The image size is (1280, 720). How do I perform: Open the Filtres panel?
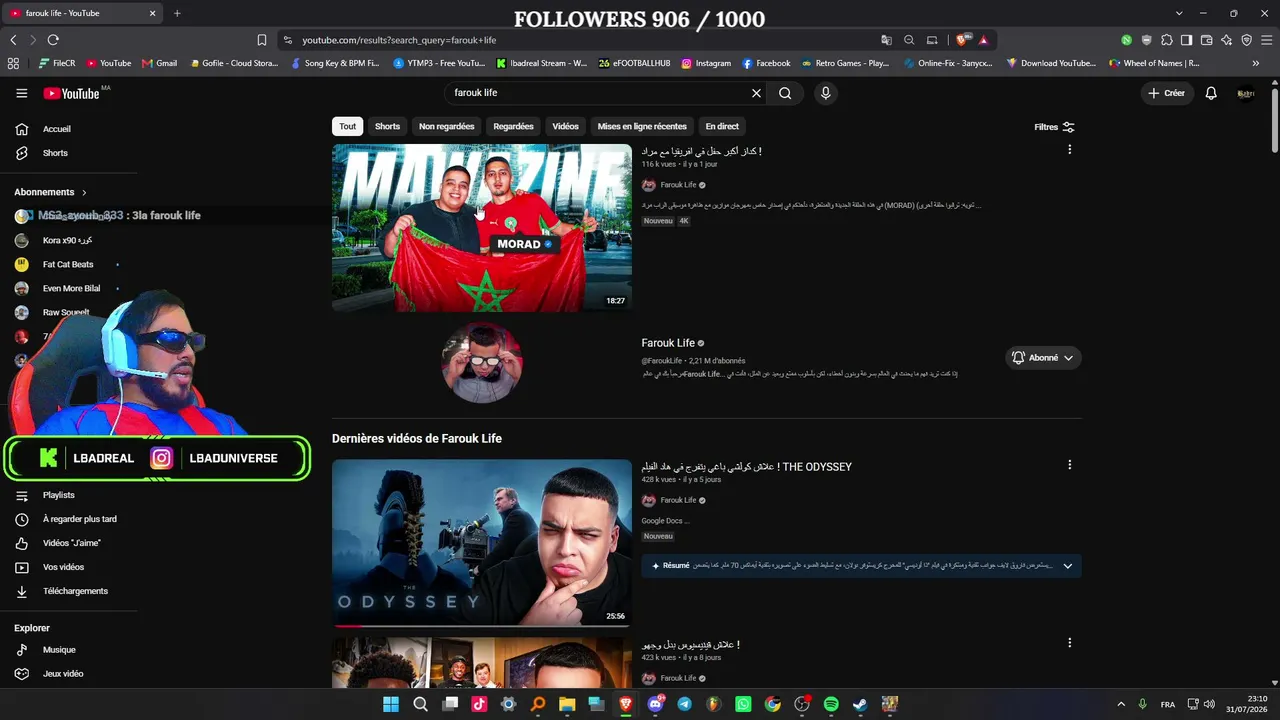click(1054, 127)
